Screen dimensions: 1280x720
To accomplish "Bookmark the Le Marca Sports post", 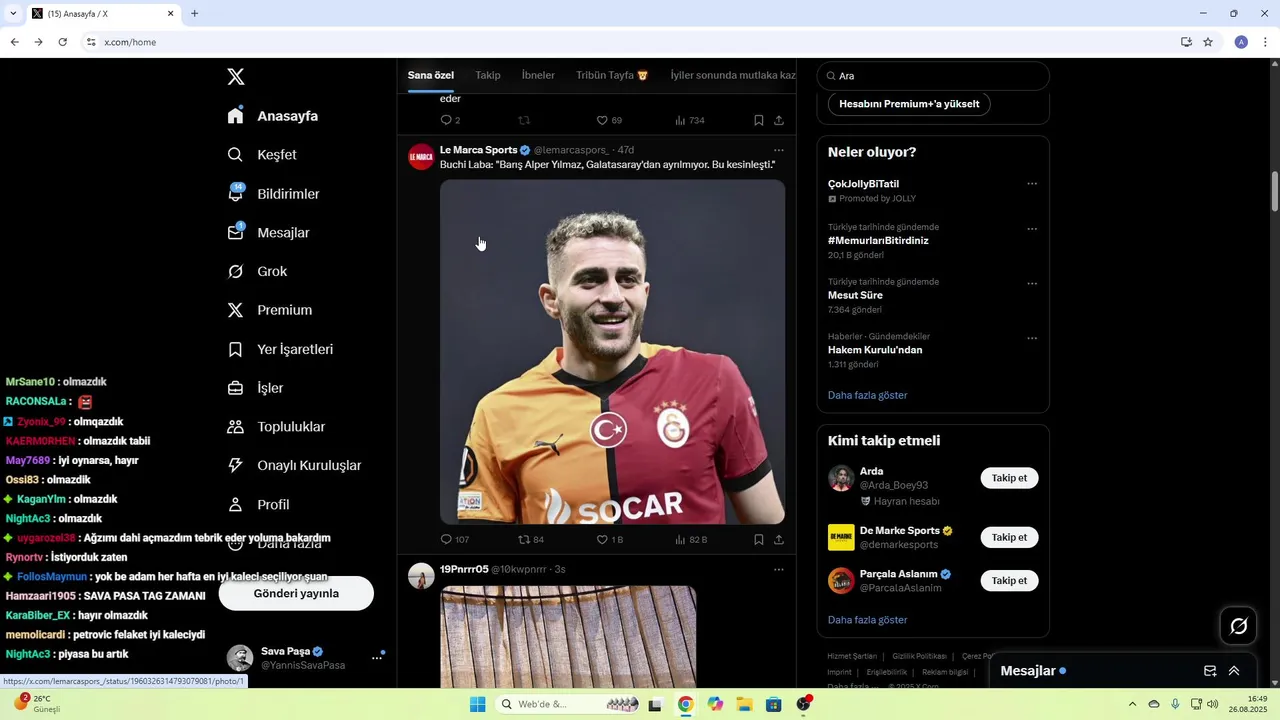I will (759, 539).
